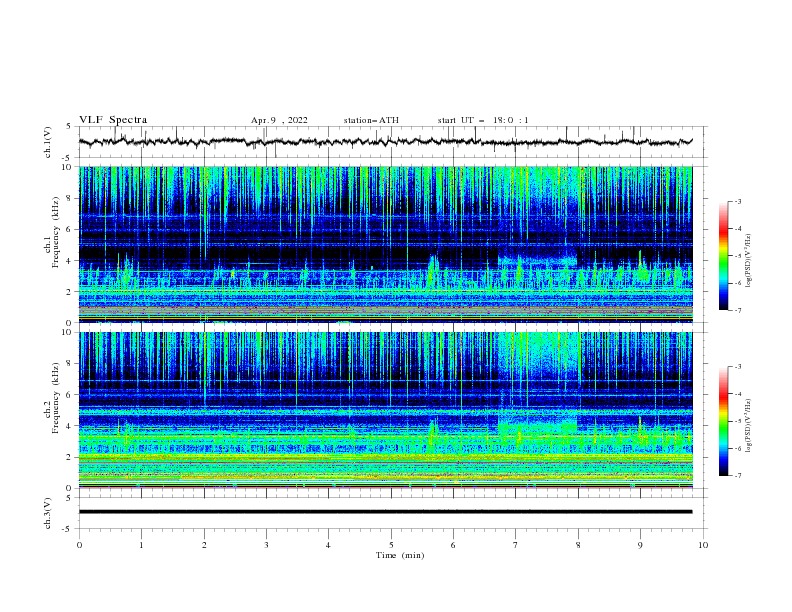
Task: Click the time axis tick label '0'
Action: pyautogui.click(x=79, y=545)
